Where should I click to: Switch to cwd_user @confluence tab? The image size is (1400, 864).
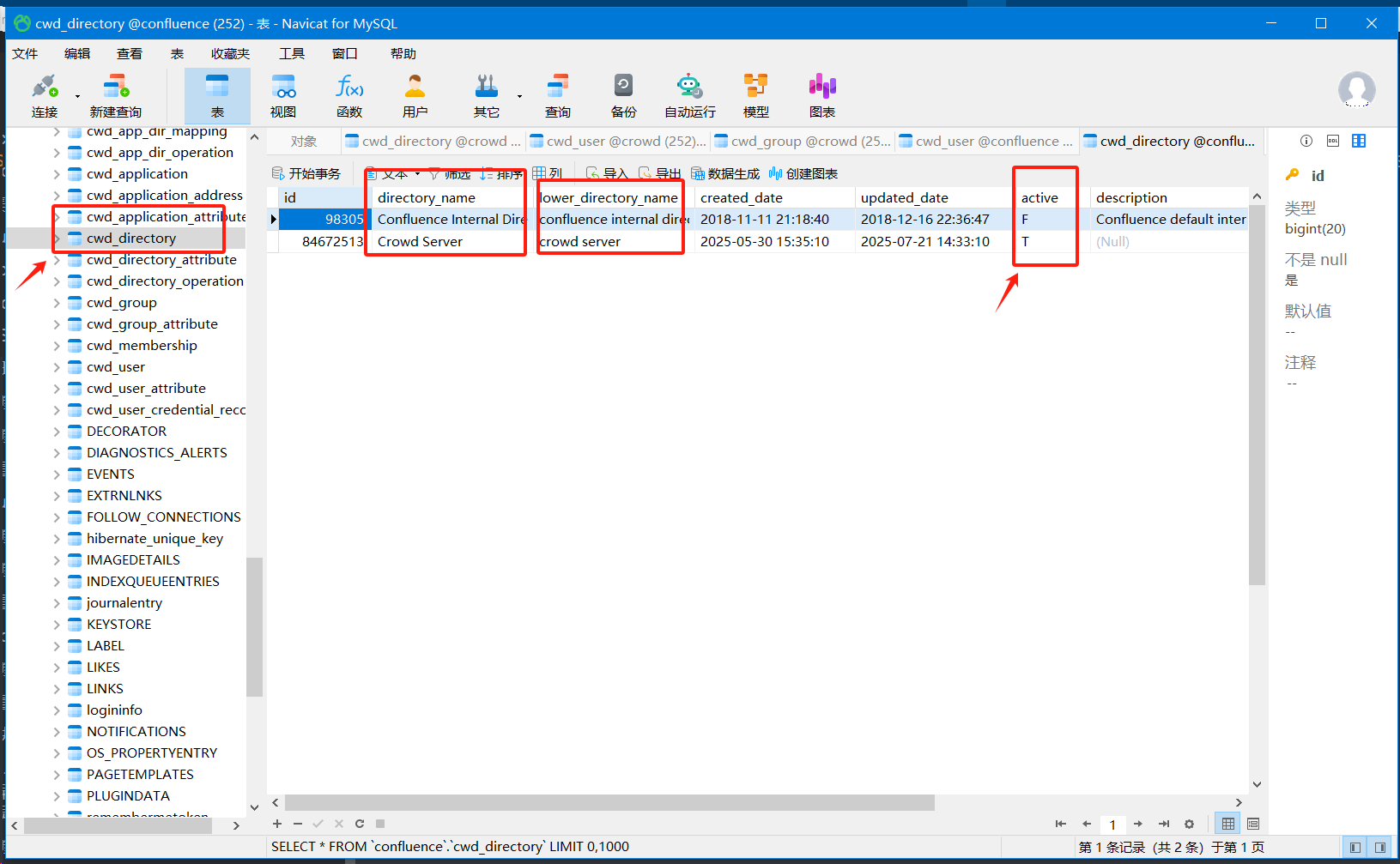click(987, 142)
